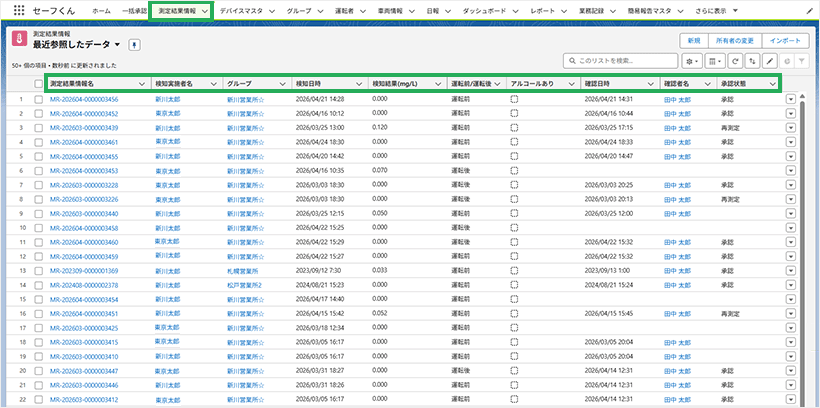Open the App Launcher grid icon
Viewport: 820px width, 408px height.
[18, 10]
